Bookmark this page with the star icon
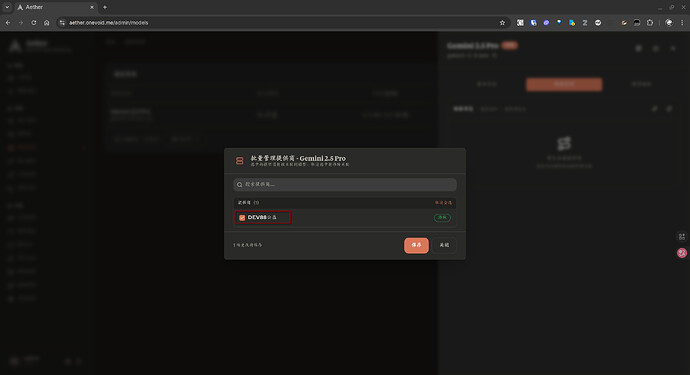The height and width of the screenshot is (375, 690). (x=502, y=22)
